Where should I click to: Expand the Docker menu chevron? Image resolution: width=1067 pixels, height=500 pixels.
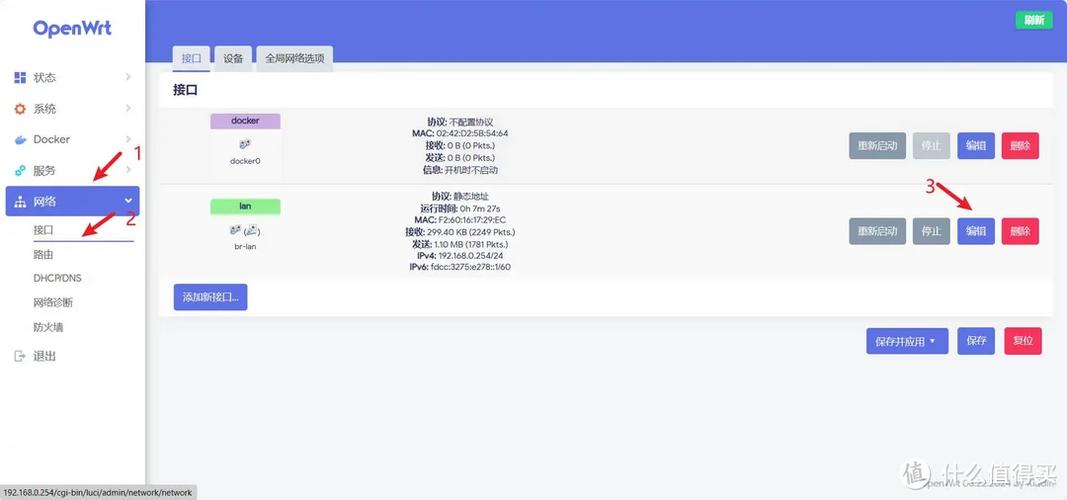click(128, 139)
